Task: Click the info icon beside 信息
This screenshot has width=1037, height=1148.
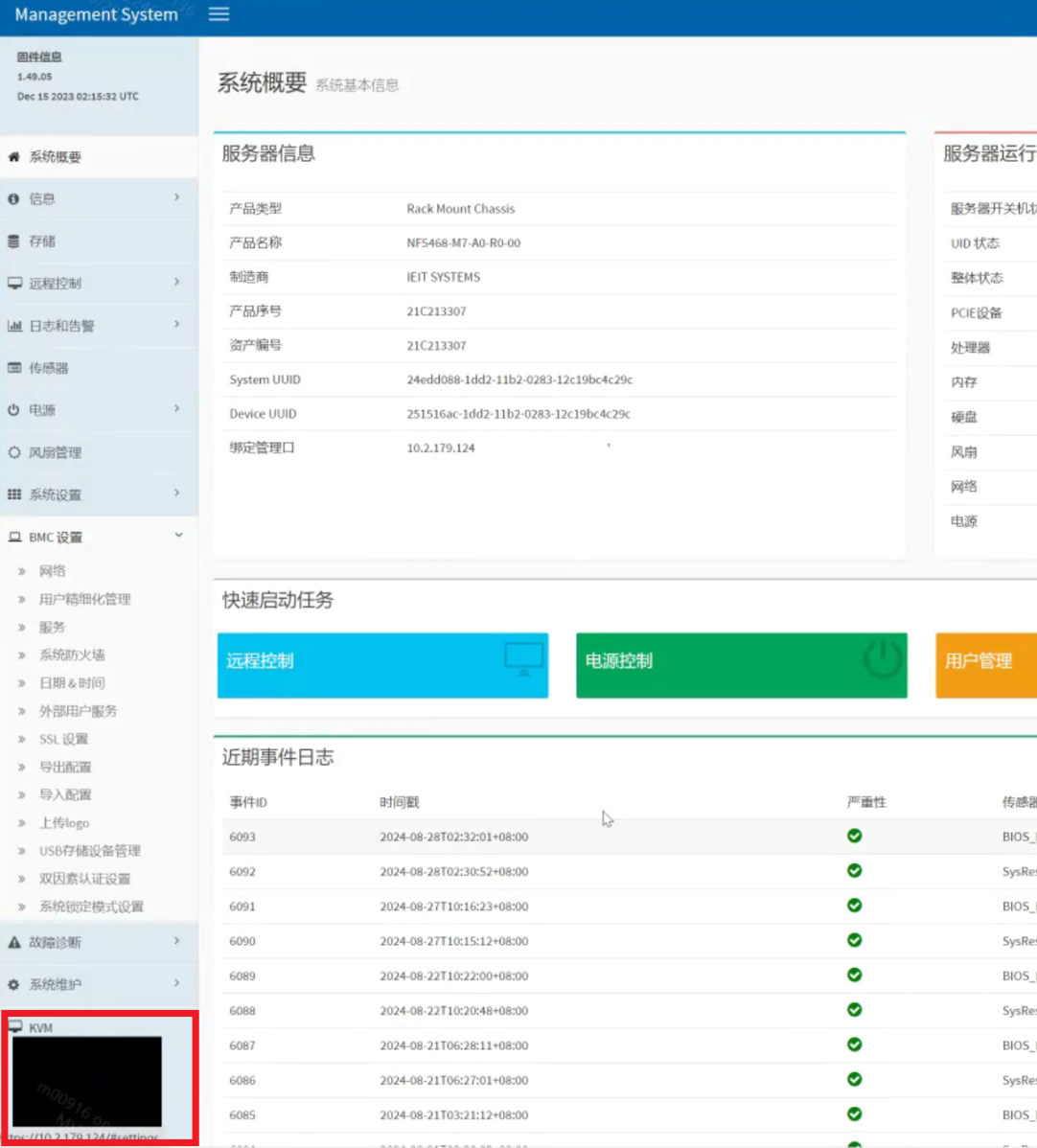Action: click(14, 199)
